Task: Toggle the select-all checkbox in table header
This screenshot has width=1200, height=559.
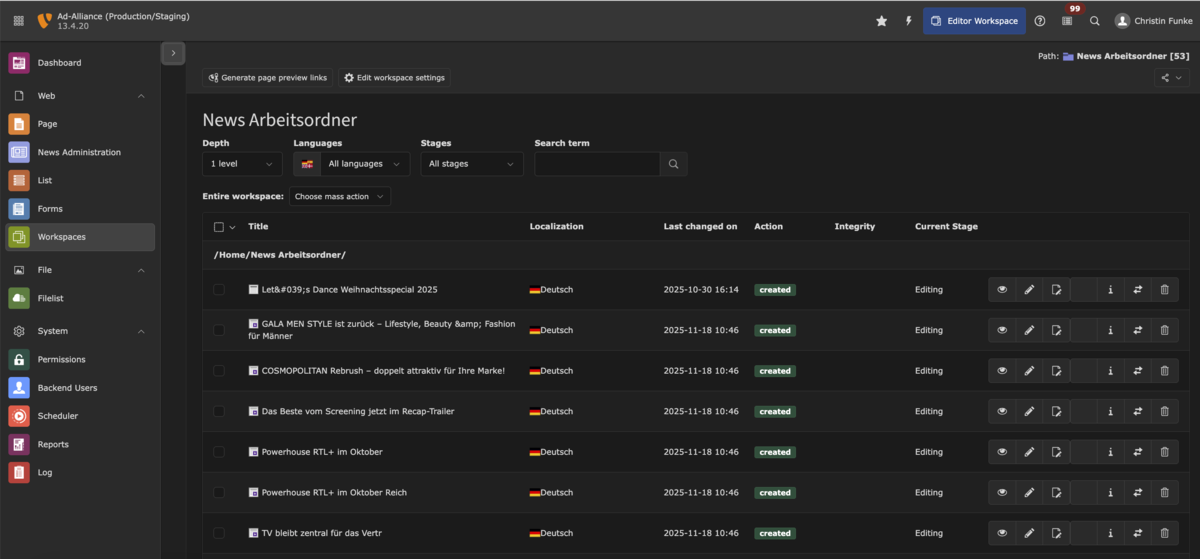Action: 219,227
